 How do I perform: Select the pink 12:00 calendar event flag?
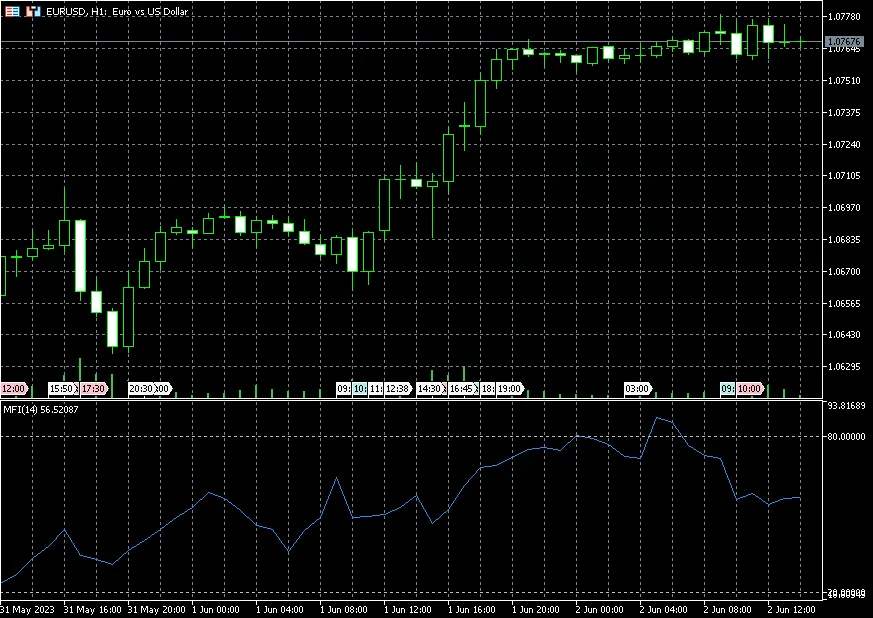[13, 388]
